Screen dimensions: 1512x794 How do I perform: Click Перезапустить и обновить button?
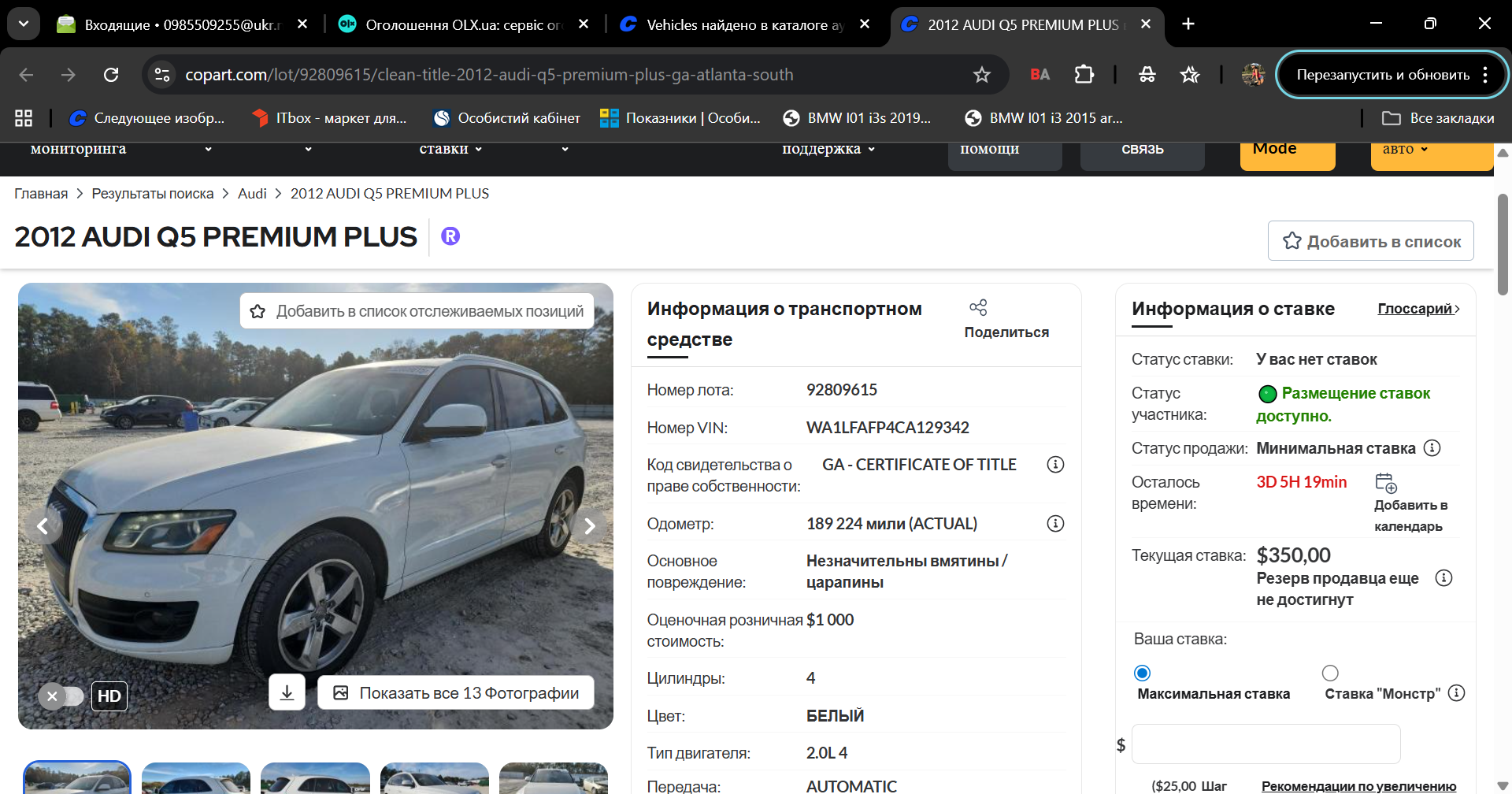tap(1383, 75)
